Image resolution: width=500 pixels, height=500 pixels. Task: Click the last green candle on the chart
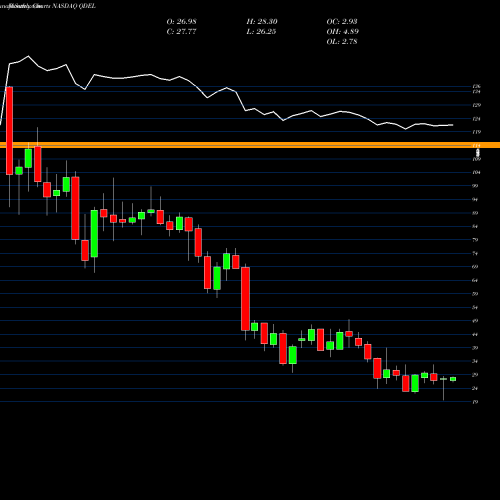[x=453, y=379]
